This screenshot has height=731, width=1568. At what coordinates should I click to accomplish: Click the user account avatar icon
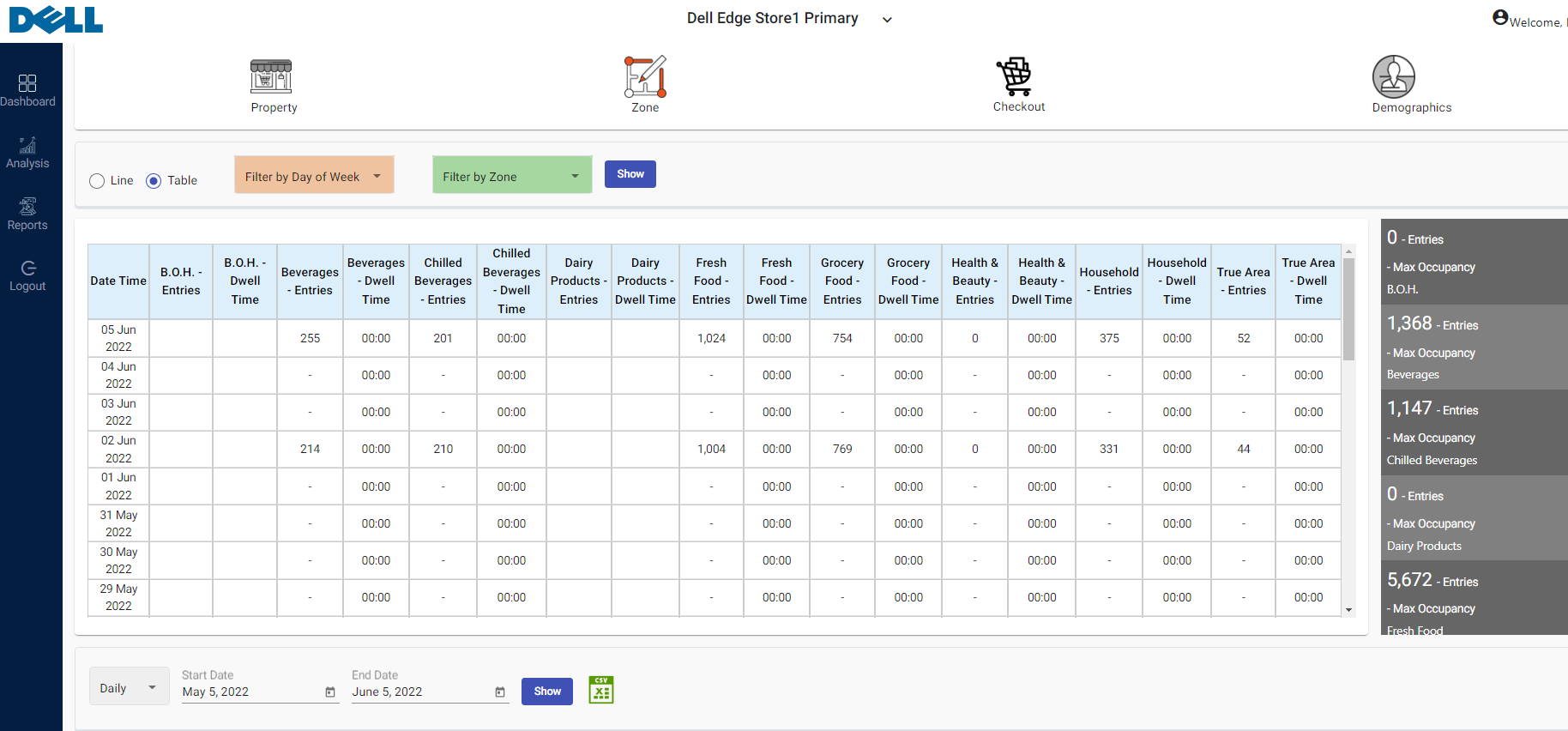pos(1500,17)
